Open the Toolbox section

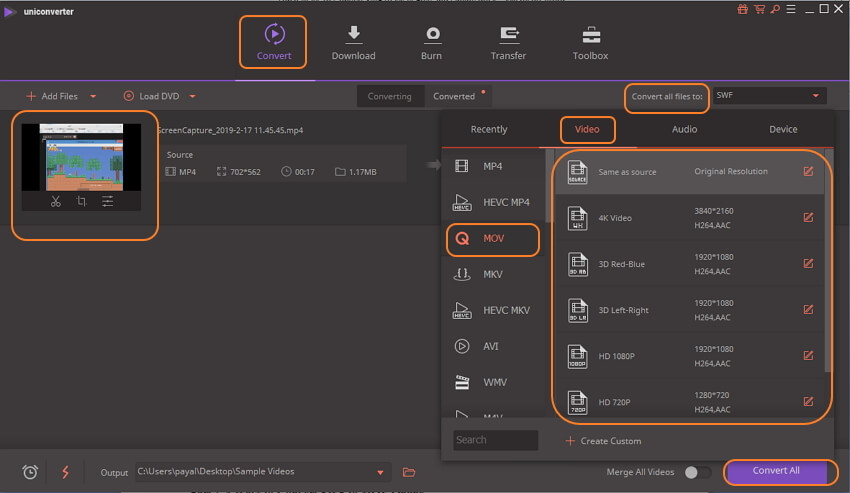(590, 42)
